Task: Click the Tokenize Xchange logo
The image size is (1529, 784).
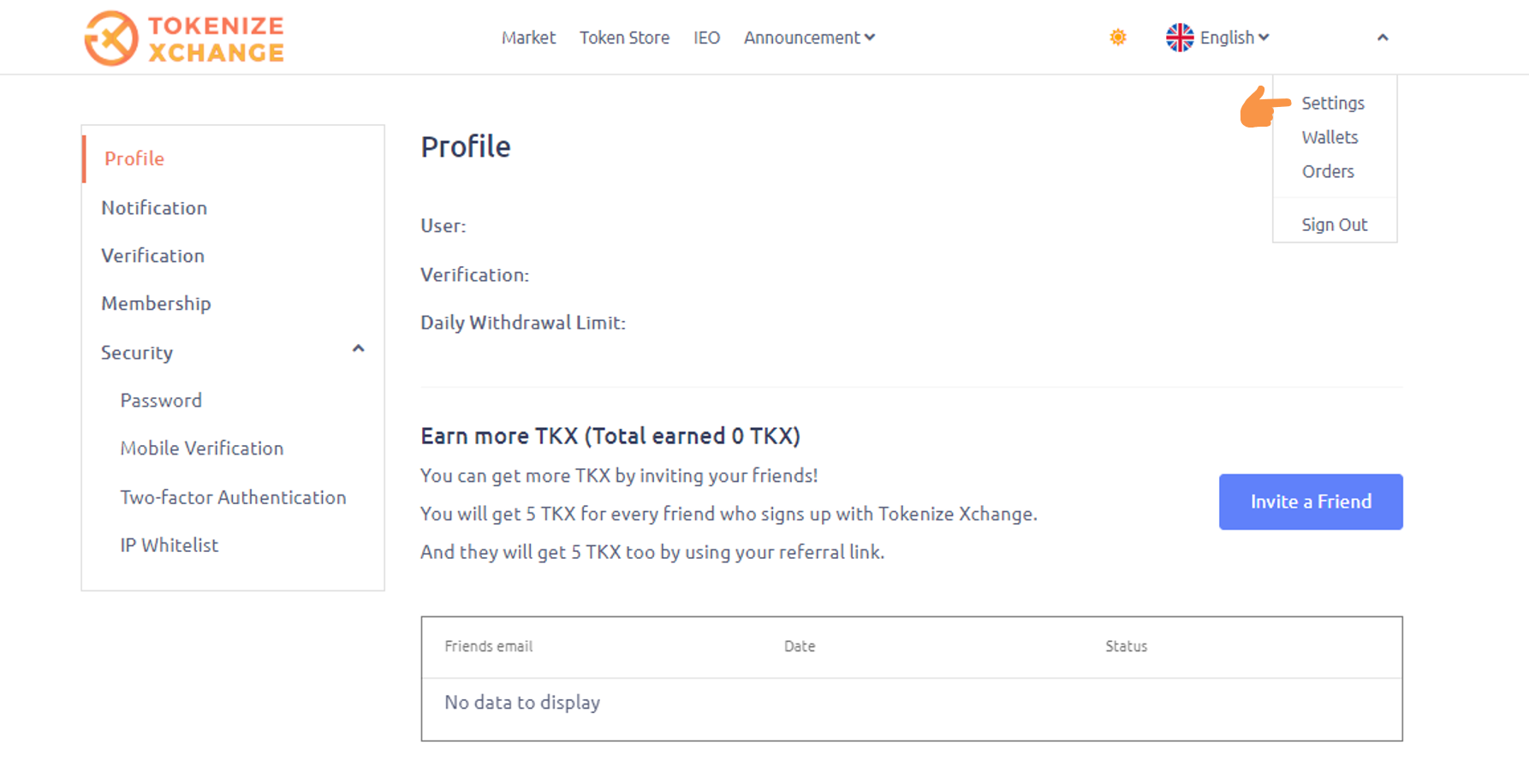Action: 184,39
